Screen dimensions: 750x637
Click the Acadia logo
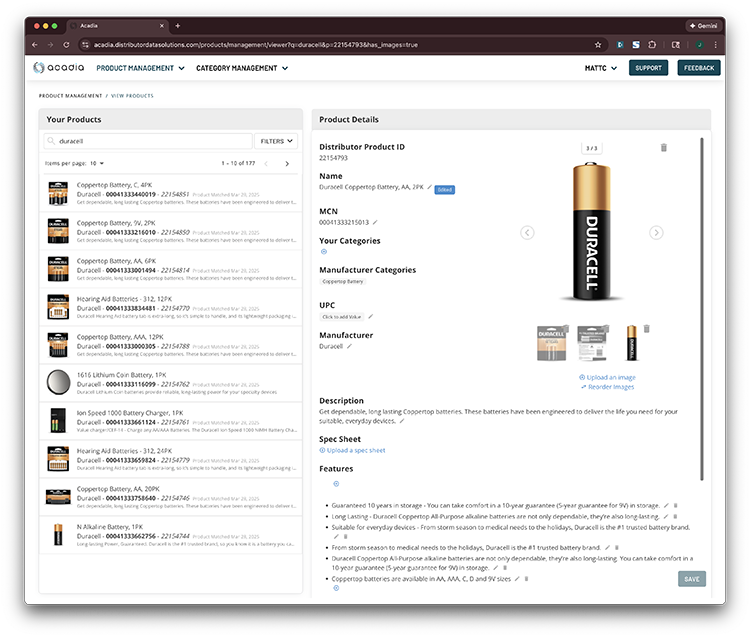[x=59, y=67]
